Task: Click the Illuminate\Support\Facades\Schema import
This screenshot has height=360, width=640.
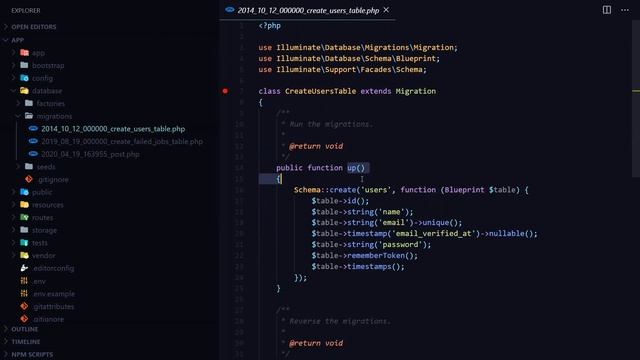Action: click(x=351, y=69)
